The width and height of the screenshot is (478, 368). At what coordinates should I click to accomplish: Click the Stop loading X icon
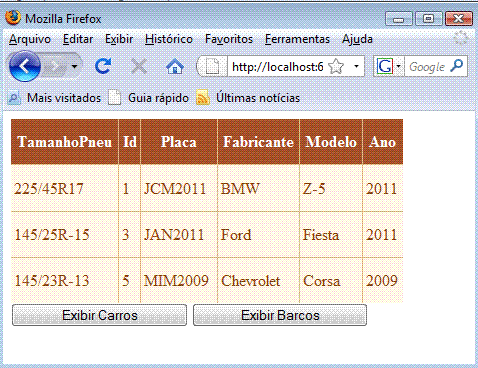click(x=139, y=66)
